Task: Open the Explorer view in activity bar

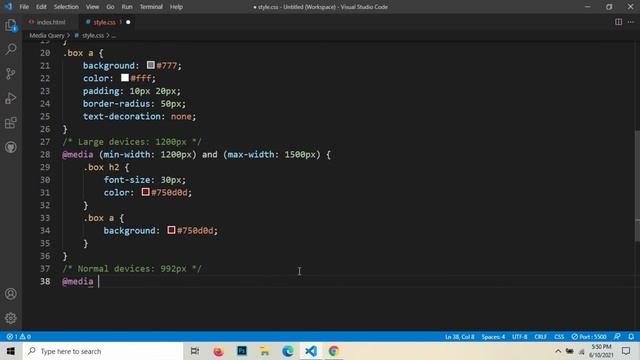Action: (11, 25)
